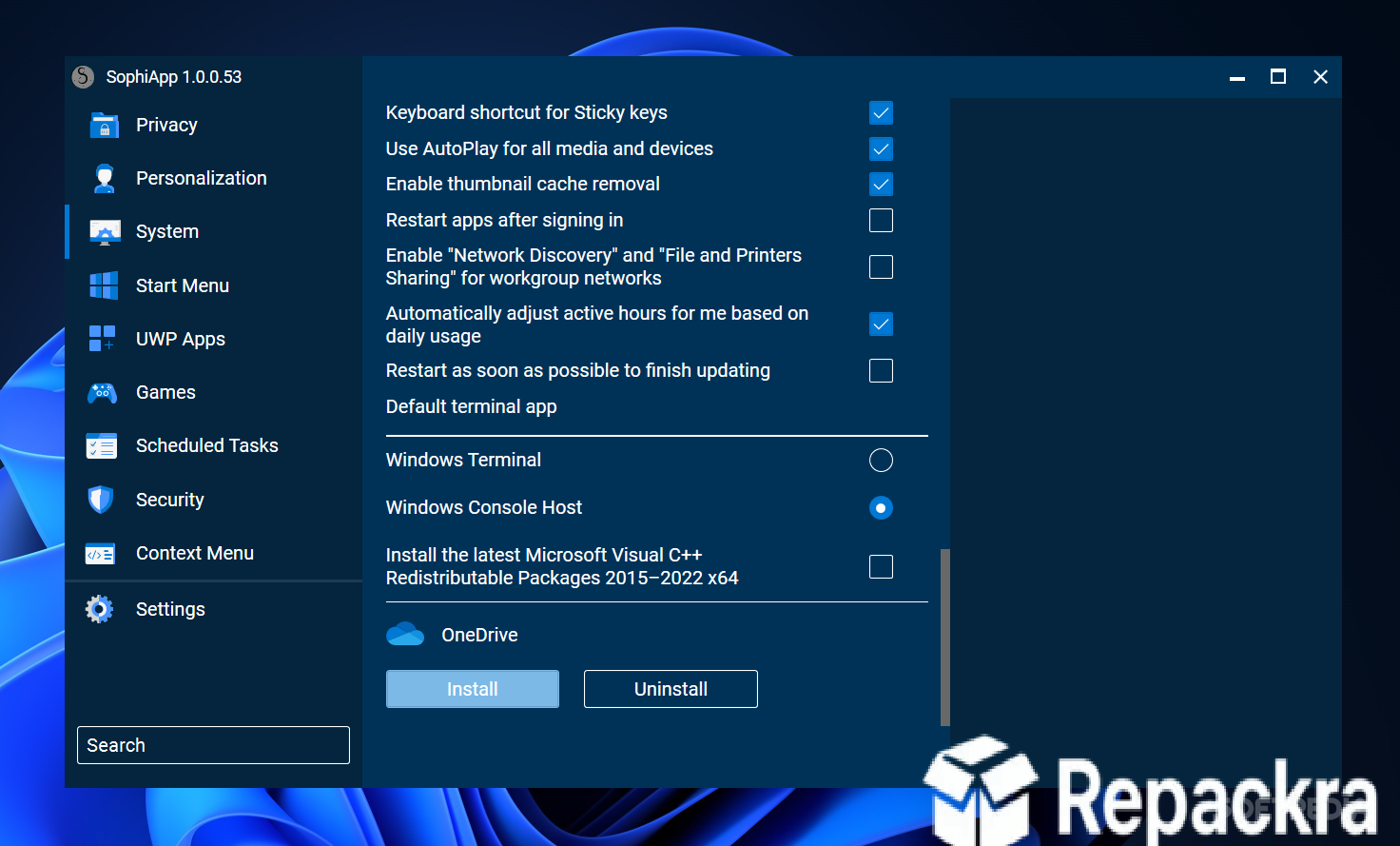Click 'Restart apps after signing in' text
The height and width of the screenshot is (846, 1400).
(x=505, y=220)
